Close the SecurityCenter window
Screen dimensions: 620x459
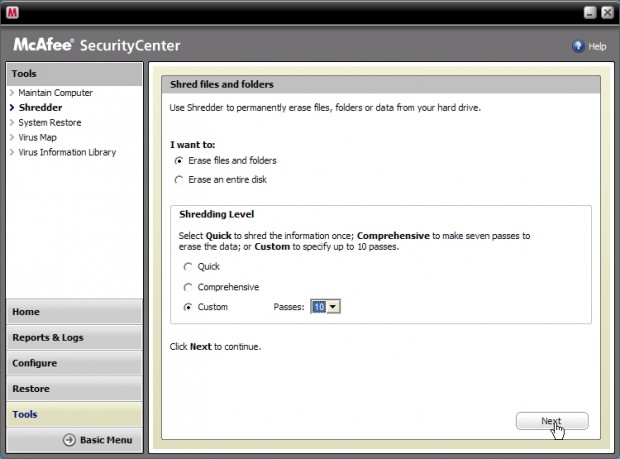pyautogui.click(x=607, y=13)
